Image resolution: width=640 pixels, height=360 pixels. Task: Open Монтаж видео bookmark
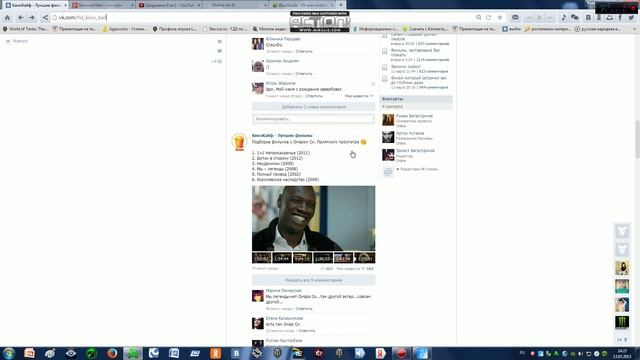(269, 29)
